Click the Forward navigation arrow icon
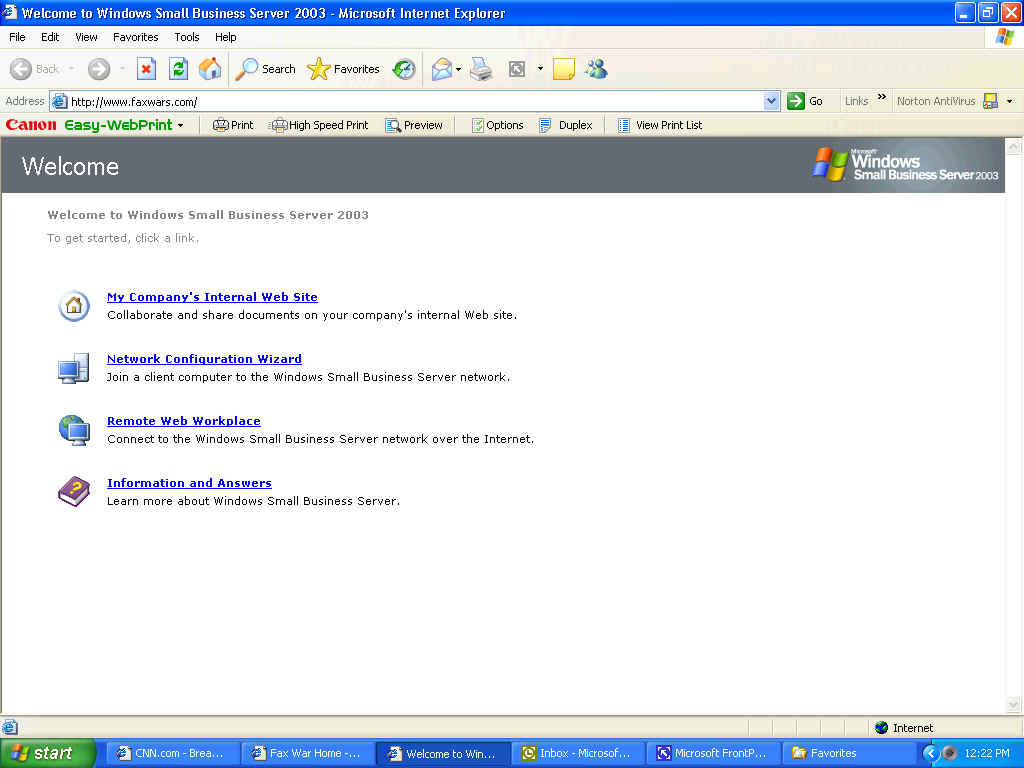1024x768 pixels. pyautogui.click(x=99, y=69)
